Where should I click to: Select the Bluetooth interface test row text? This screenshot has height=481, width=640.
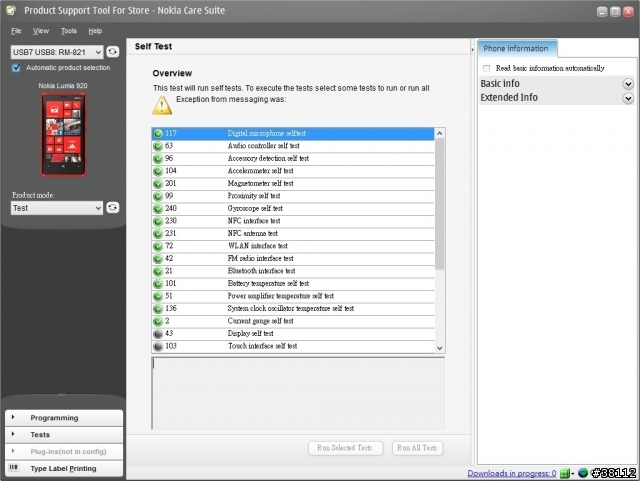pos(261,271)
